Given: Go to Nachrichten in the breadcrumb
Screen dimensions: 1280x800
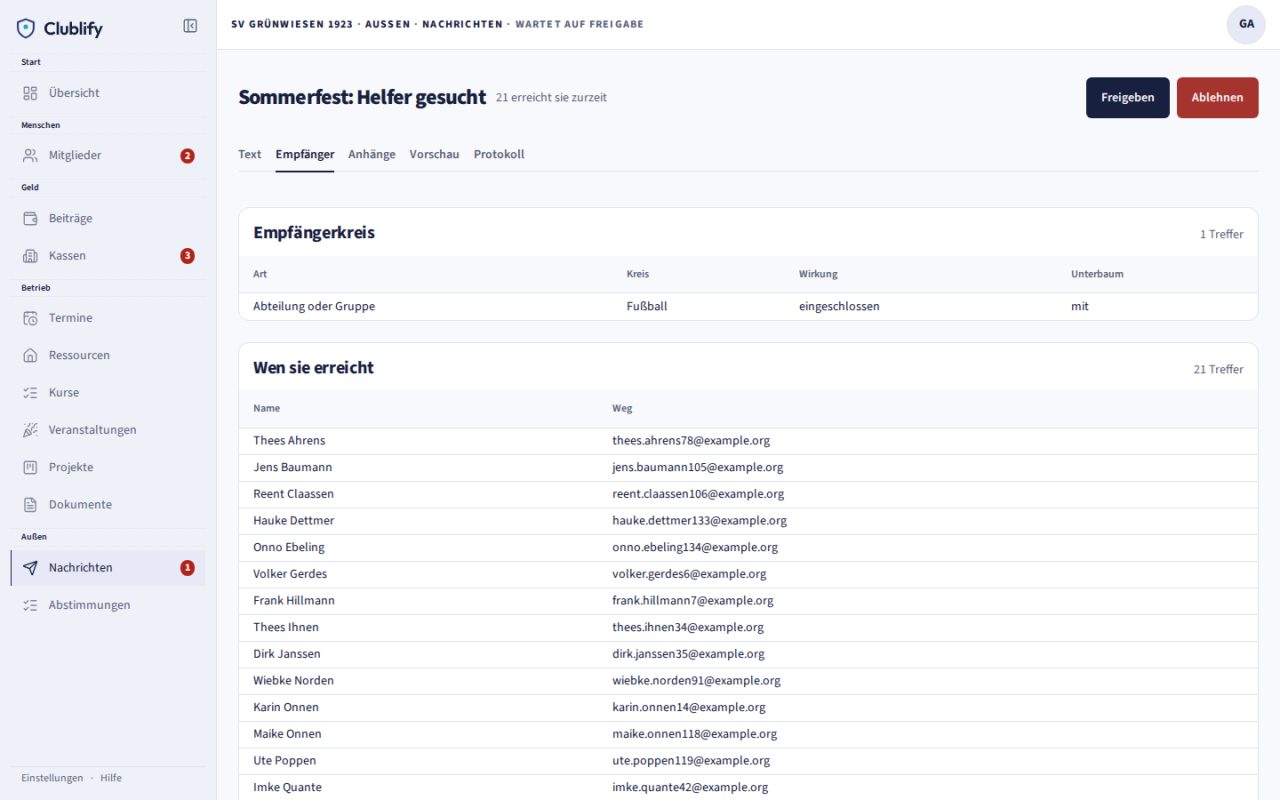Looking at the screenshot, I should coord(462,24).
